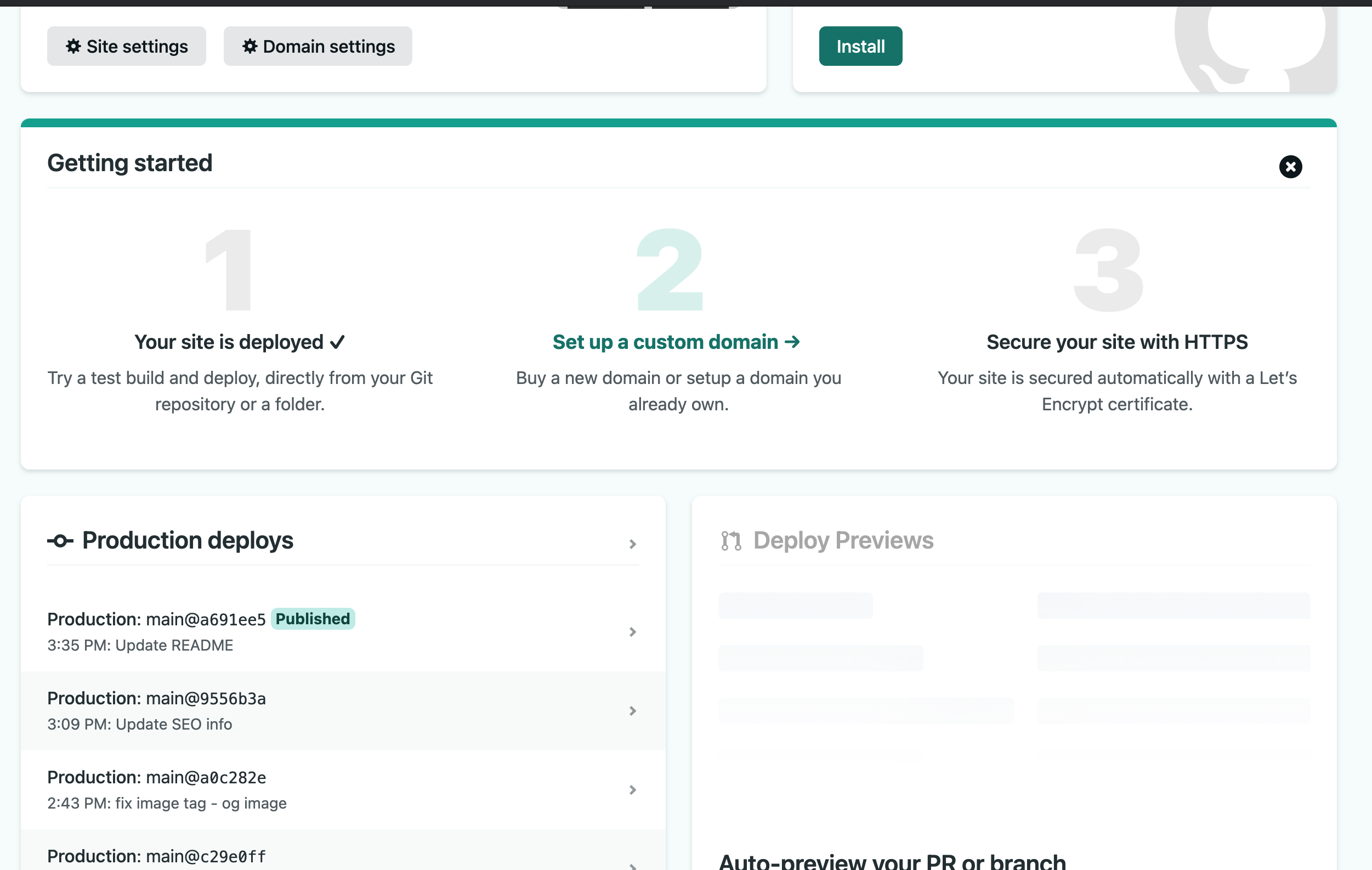The height and width of the screenshot is (870, 1372).
Task: Click the pull request icon beside Deploy Previews
Action: (x=730, y=540)
